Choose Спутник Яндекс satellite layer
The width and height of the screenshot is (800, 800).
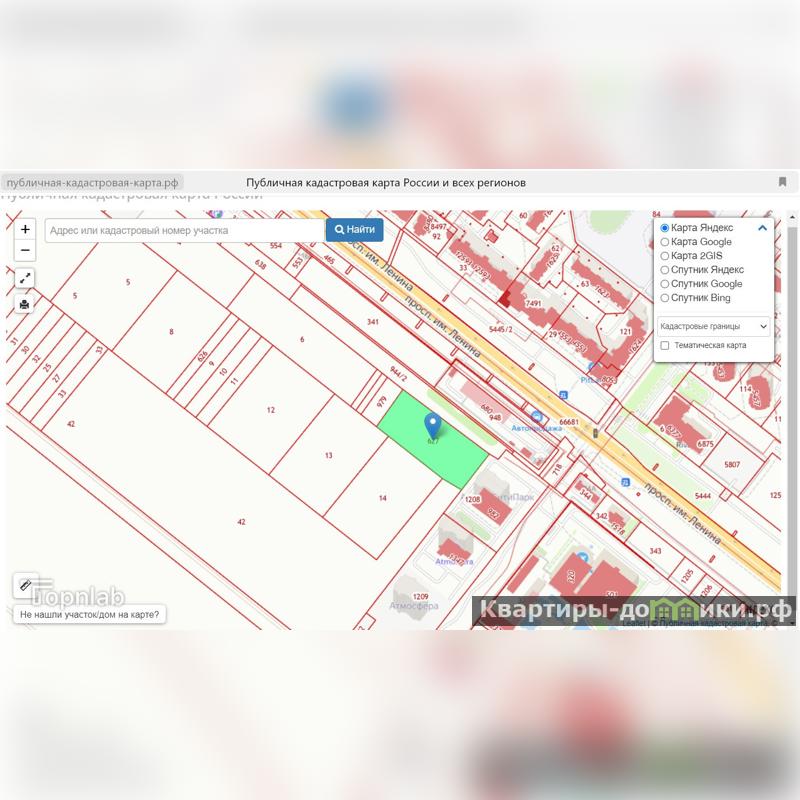click(x=665, y=270)
